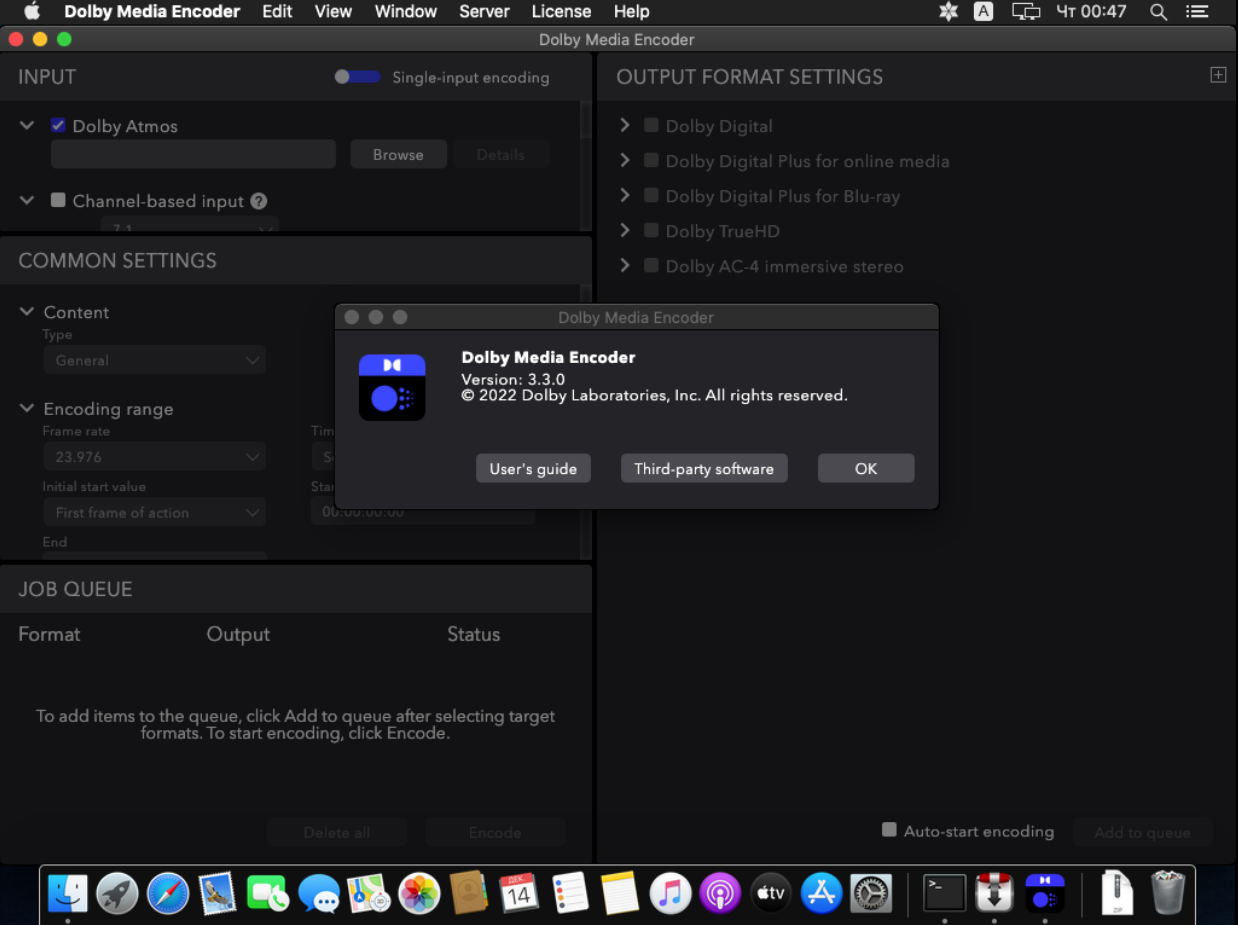The height and width of the screenshot is (925, 1238).
Task: Click the Dolby Atmos file path field
Action: coord(193,154)
